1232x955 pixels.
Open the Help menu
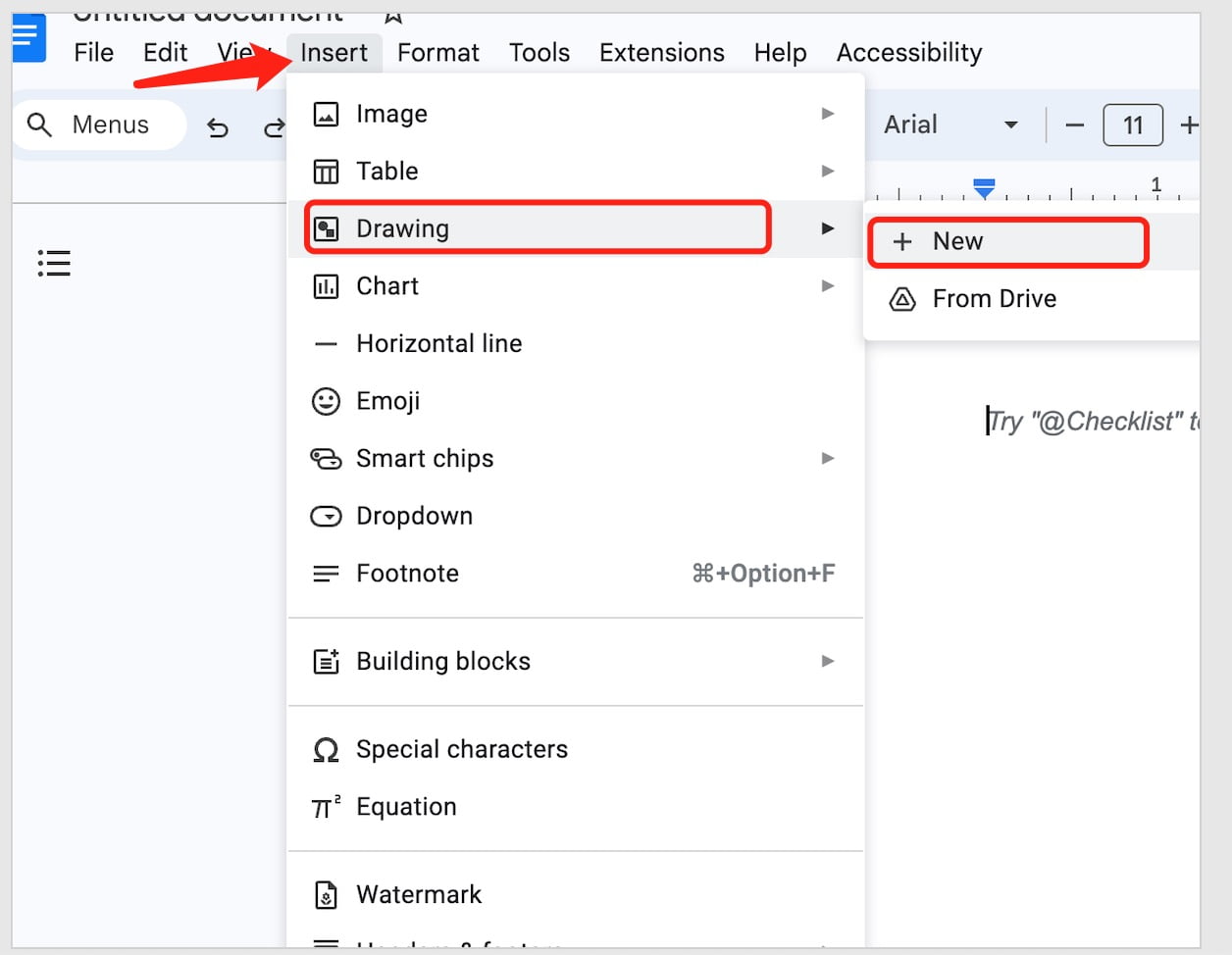[x=781, y=53]
